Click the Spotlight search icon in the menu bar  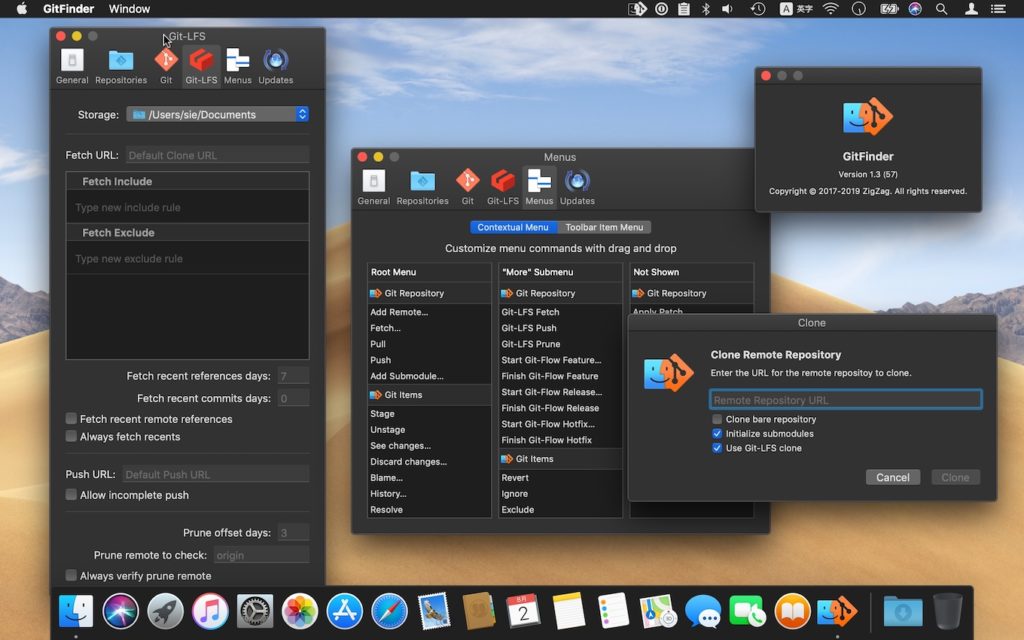pos(941,9)
